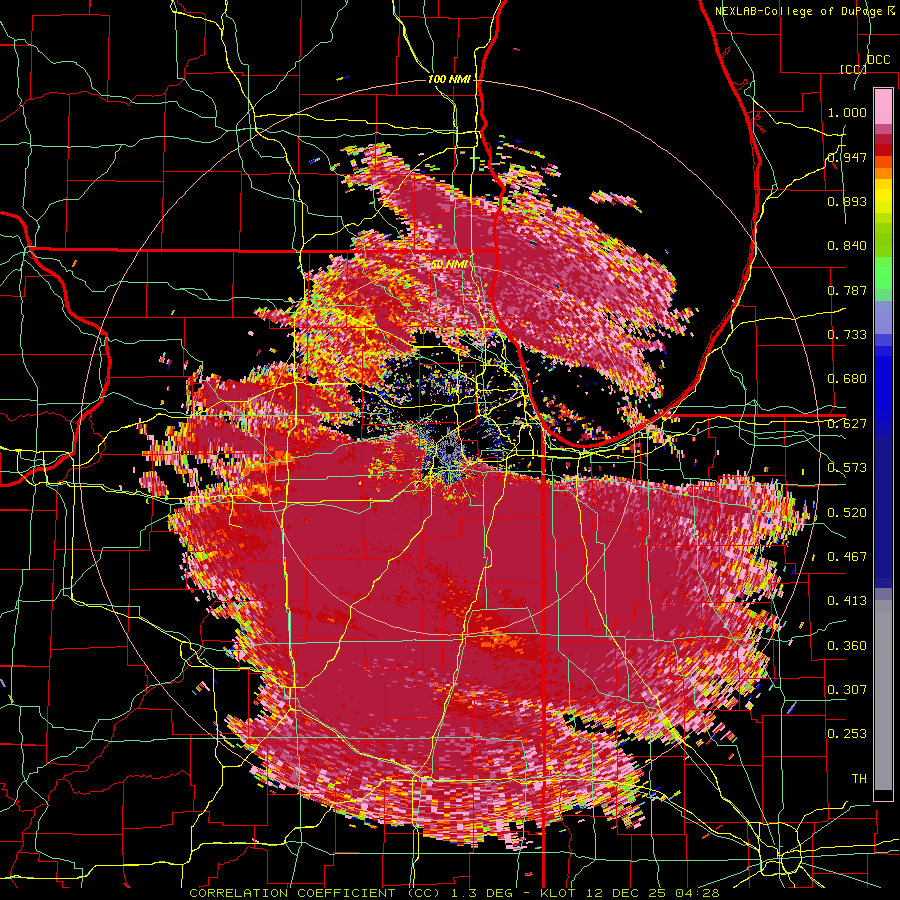Select the 0.840 scale value
The image size is (900, 900).
[847, 246]
